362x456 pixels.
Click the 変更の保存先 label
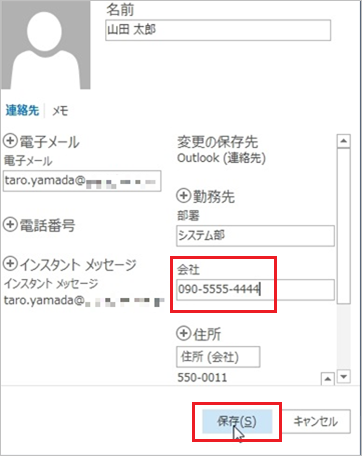point(217,142)
